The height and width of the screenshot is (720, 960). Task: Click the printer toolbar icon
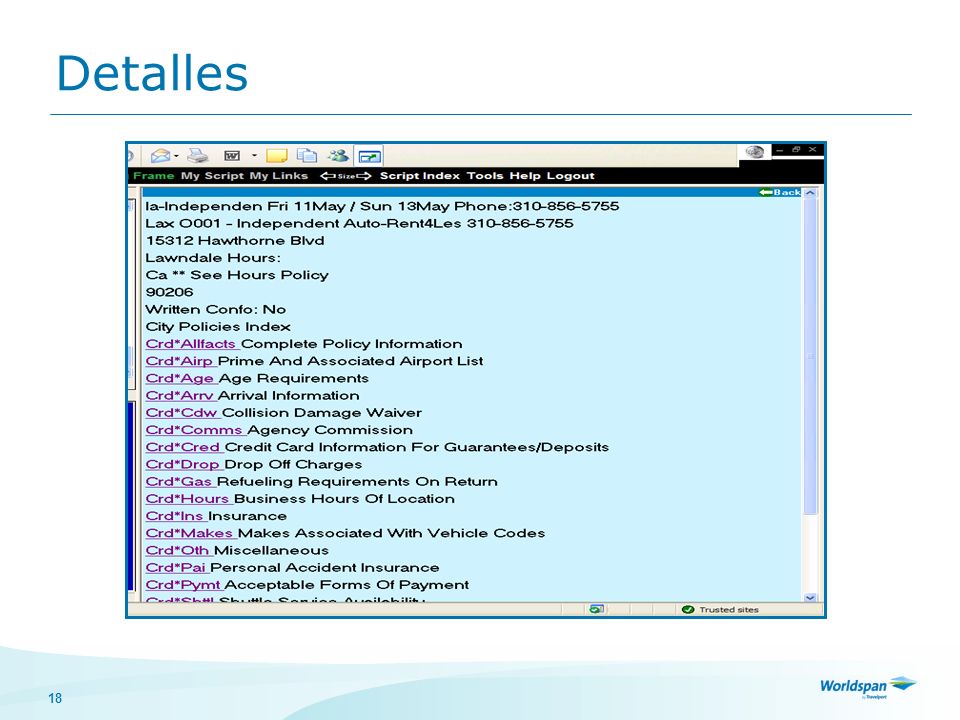198,156
